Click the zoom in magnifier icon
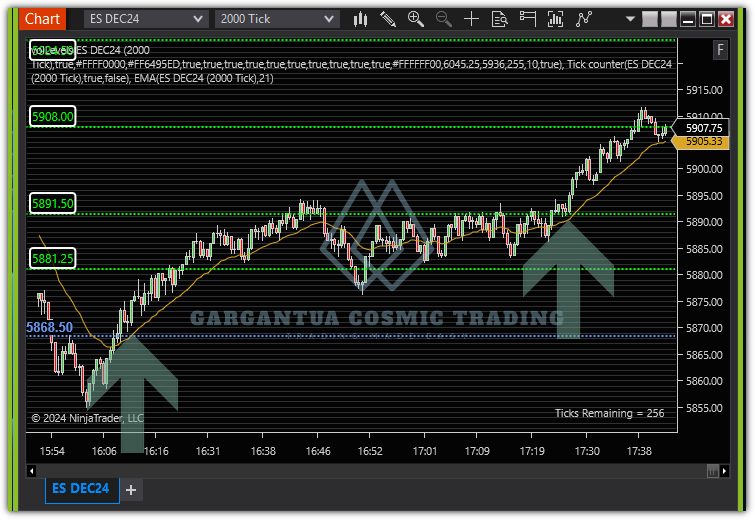Image resolution: width=755 pixels, height=520 pixels. pyautogui.click(x=416, y=19)
